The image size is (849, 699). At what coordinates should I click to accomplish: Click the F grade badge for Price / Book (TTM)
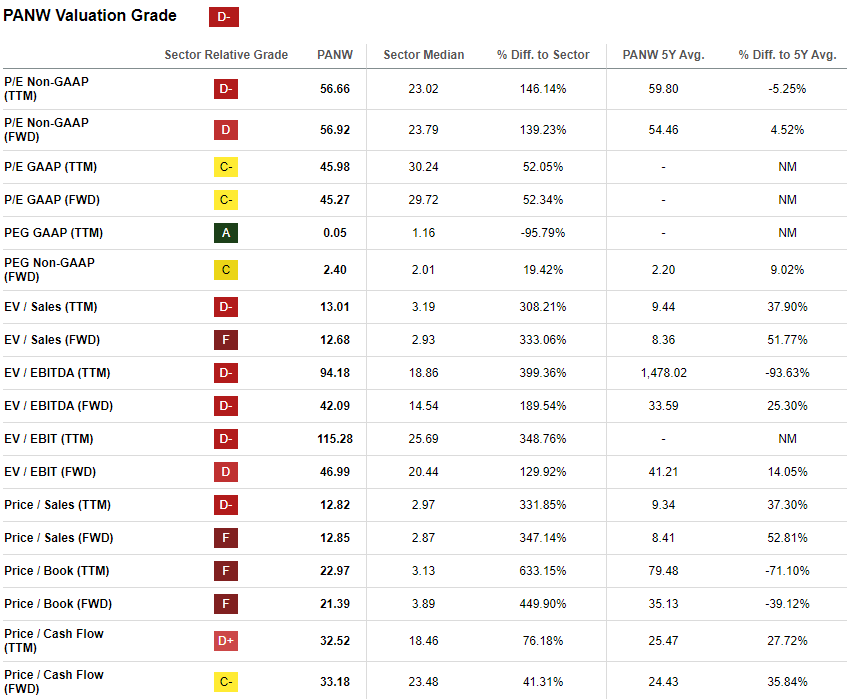(x=226, y=571)
